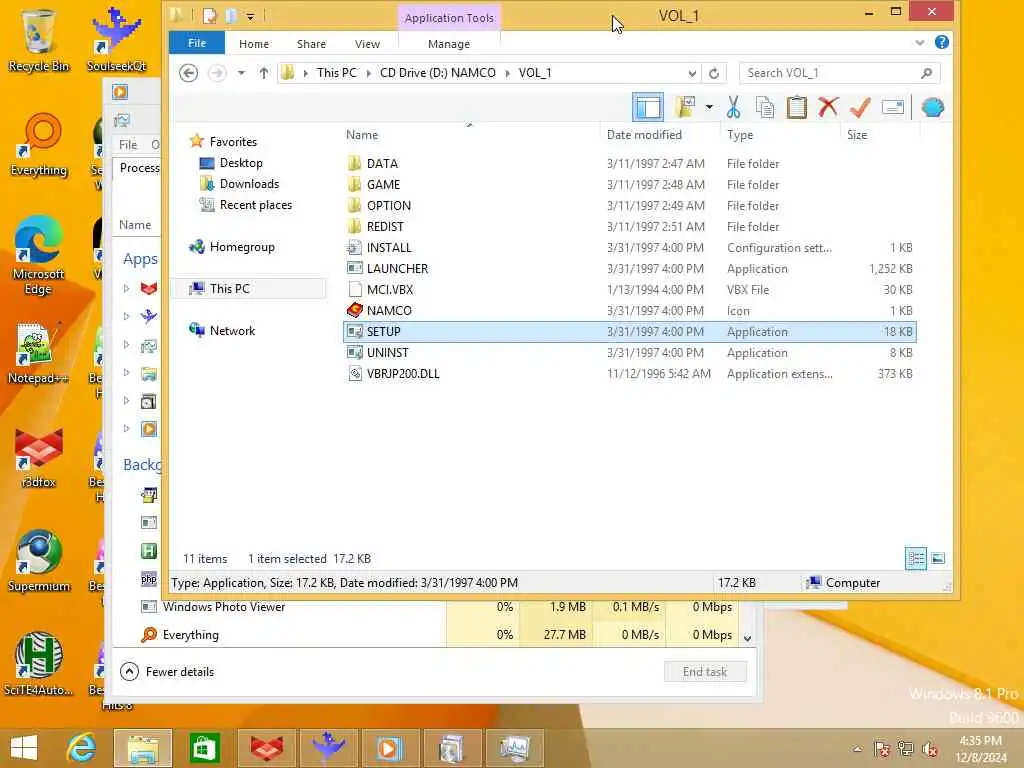
Task: Click Fewer details in Task Manager
Action: 168,671
